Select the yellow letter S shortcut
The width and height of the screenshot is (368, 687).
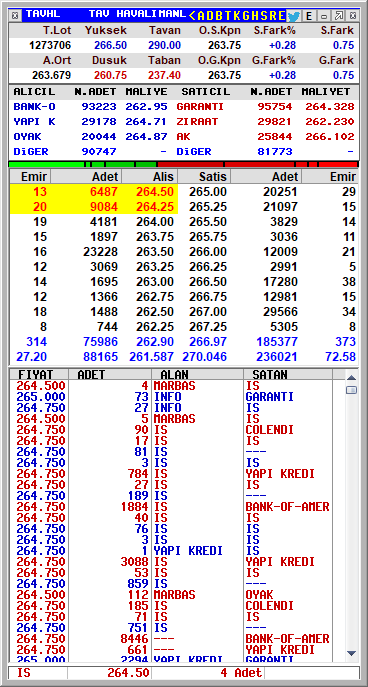point(265,16)
